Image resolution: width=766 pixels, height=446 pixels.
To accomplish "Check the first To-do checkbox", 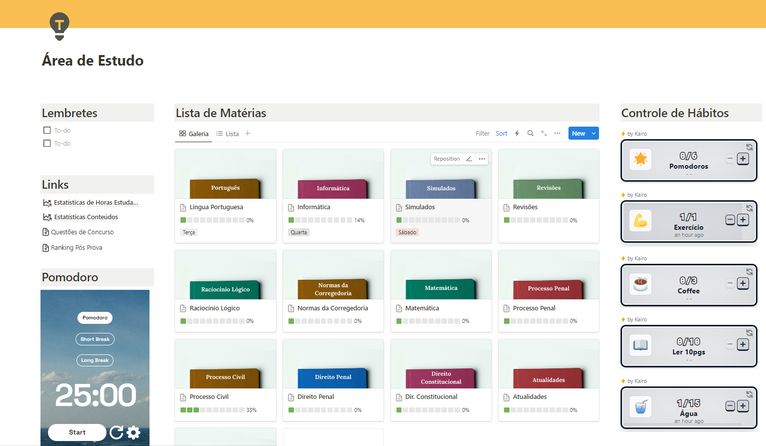I will pyautogui.click(x=47, y=130).
